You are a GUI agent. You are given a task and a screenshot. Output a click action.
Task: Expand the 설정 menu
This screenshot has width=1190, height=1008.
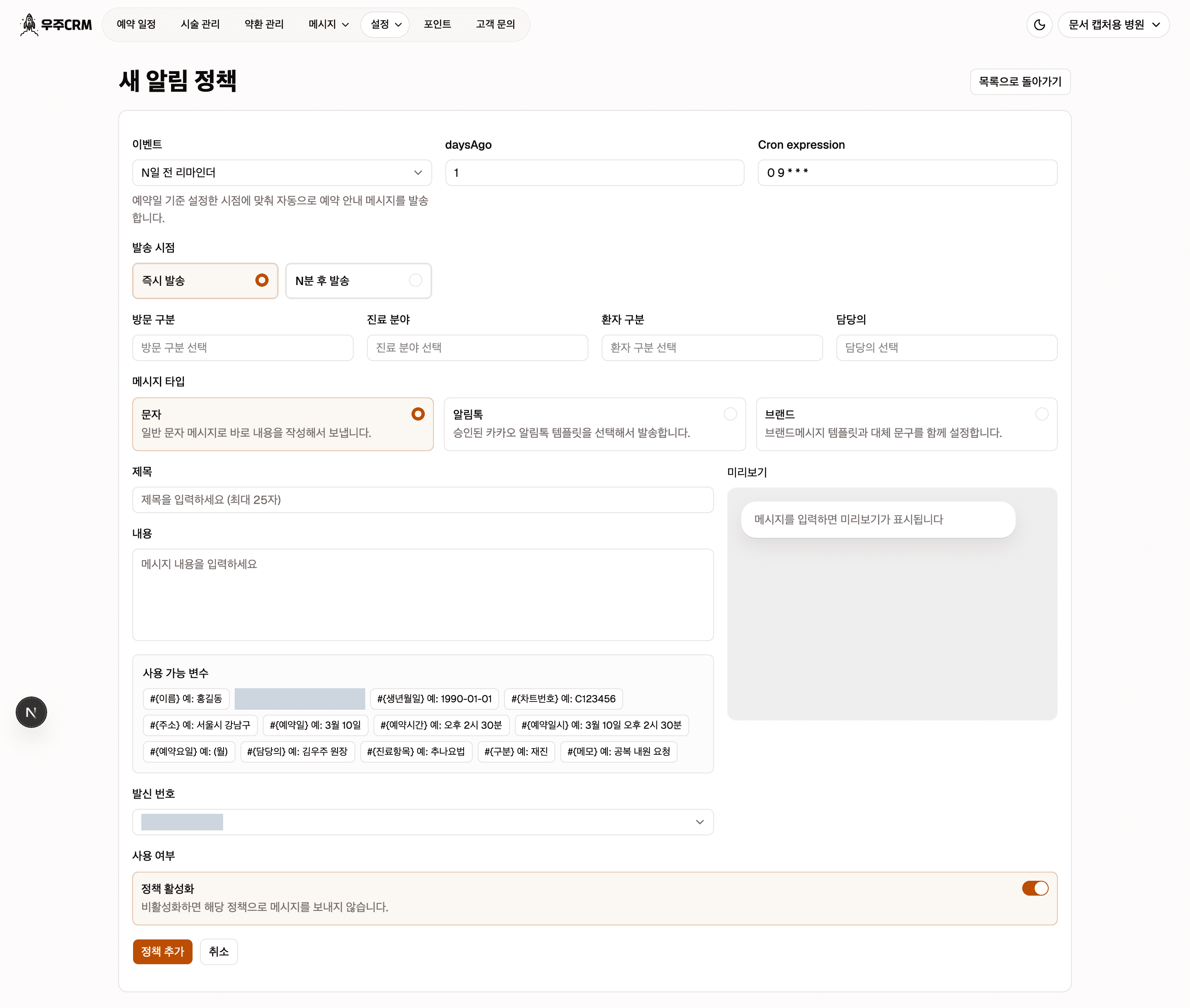coord(386,24)
